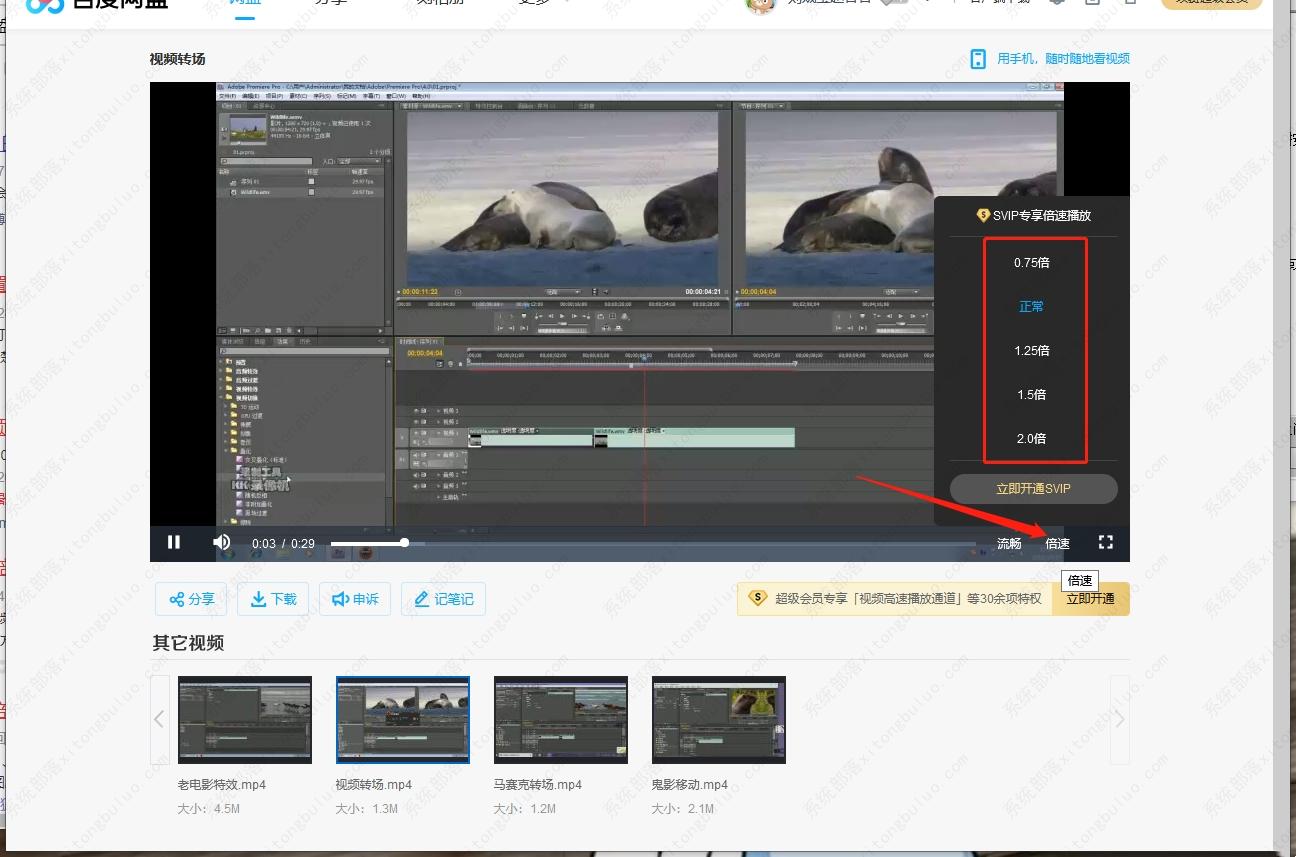Viewport: 1296px width, 857px height.
Task: Open the 申诉 appeal button
Action: coord(355,599)
